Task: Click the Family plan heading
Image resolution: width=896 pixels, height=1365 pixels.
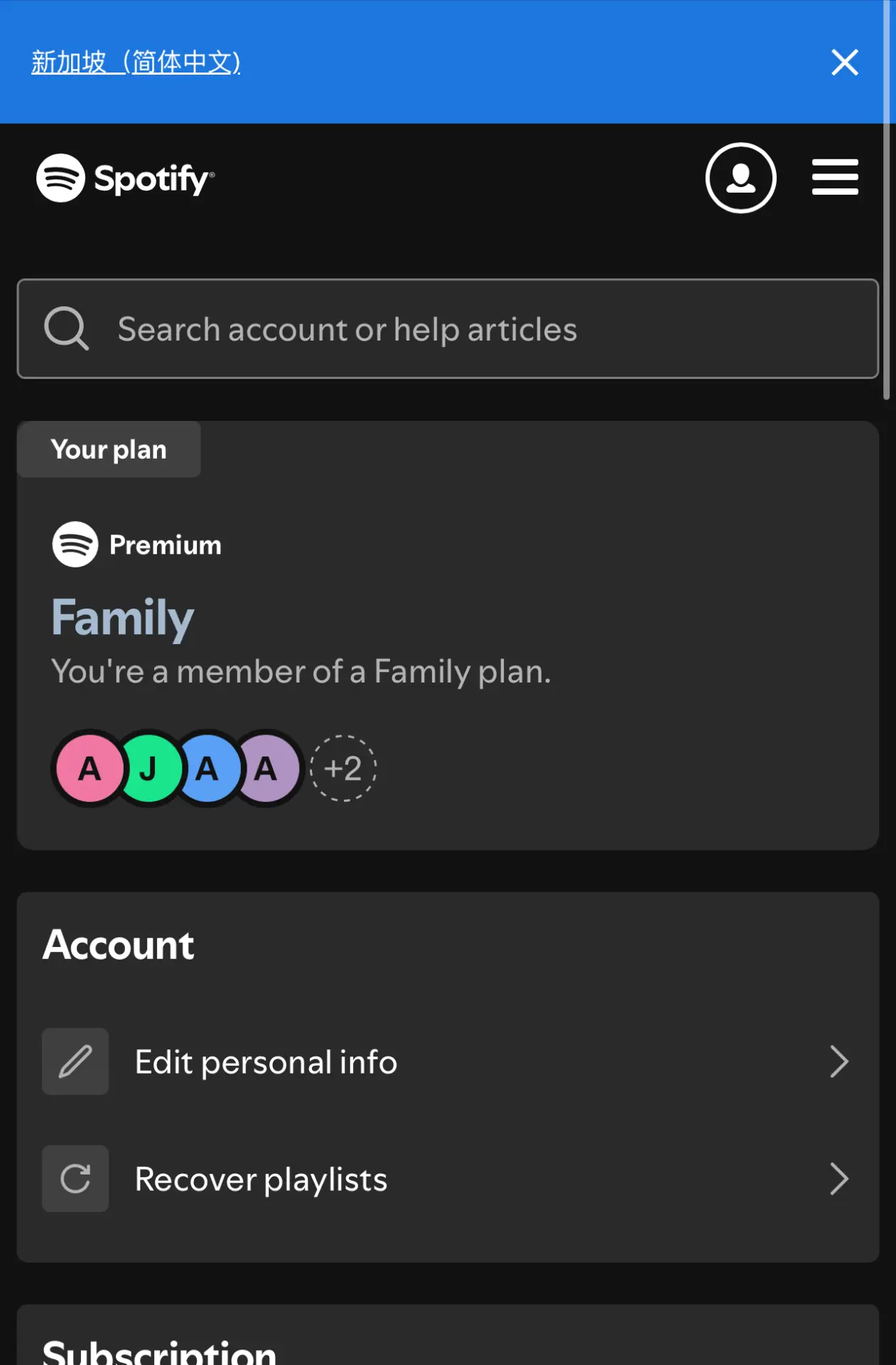Action: point(122,618)
